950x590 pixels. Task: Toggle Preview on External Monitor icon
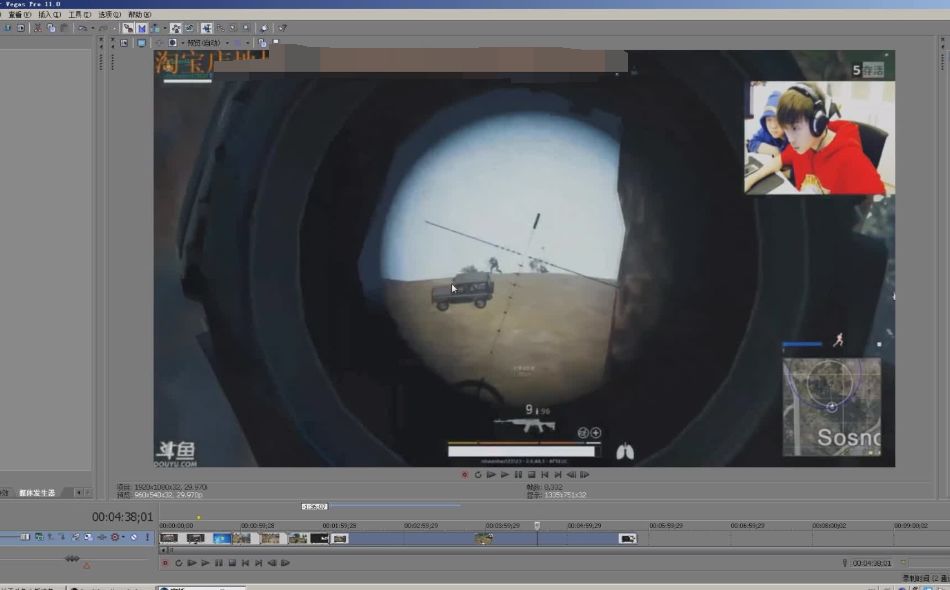click(x=141, y=43)
